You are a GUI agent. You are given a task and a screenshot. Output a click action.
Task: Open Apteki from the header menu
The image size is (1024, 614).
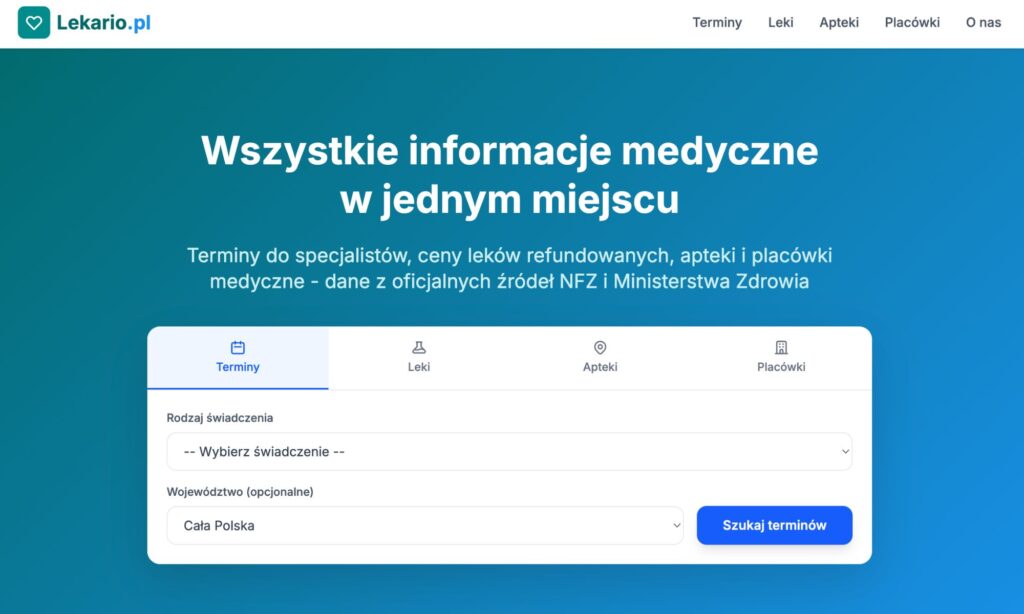pyautogui.click(x=839, y=23)
